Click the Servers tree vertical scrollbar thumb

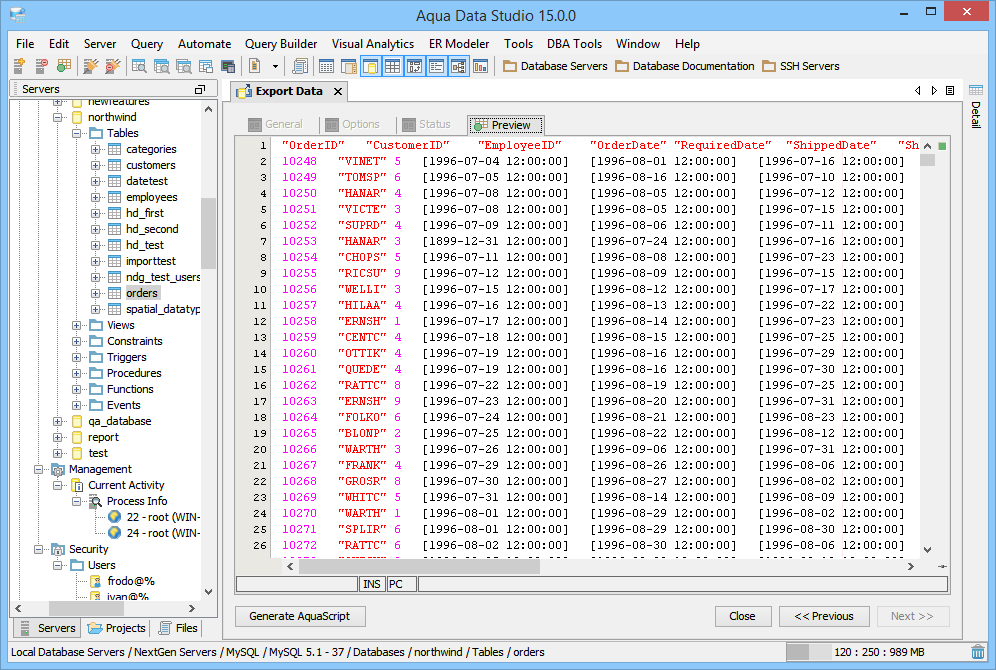208,233
